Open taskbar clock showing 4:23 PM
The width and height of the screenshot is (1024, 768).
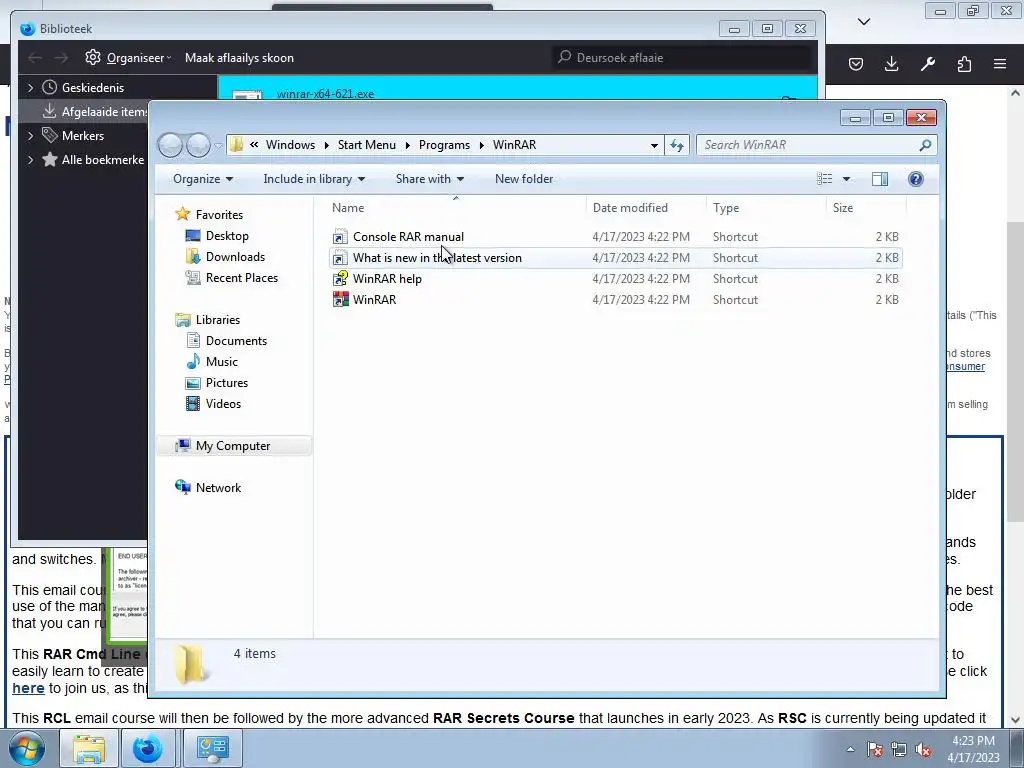(973, 749)
